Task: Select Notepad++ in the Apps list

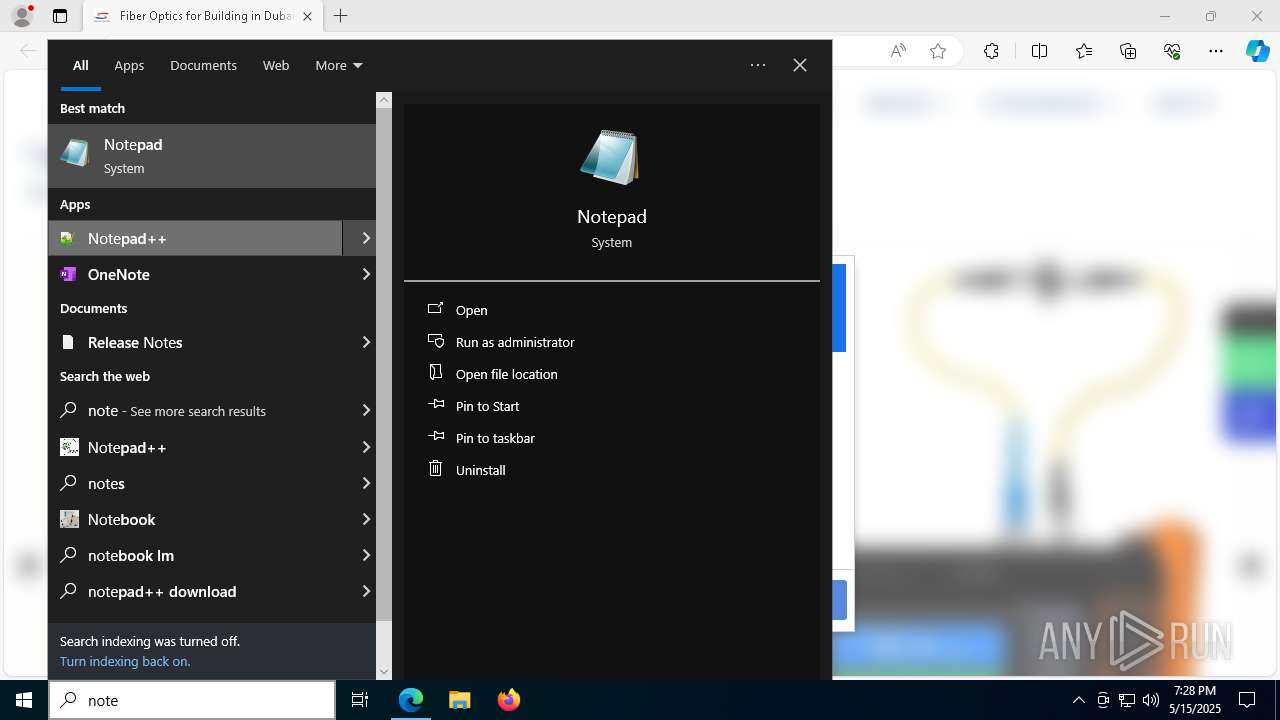Action: pyautogui.click(x=195, y=238)
